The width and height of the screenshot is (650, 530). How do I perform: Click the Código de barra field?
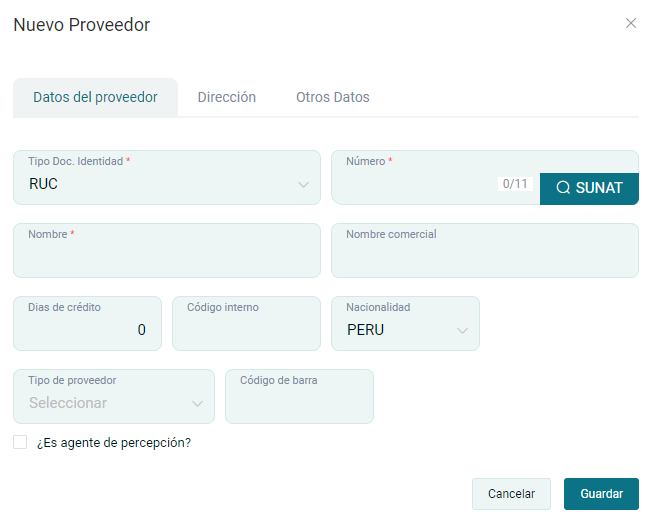point(299,403)
